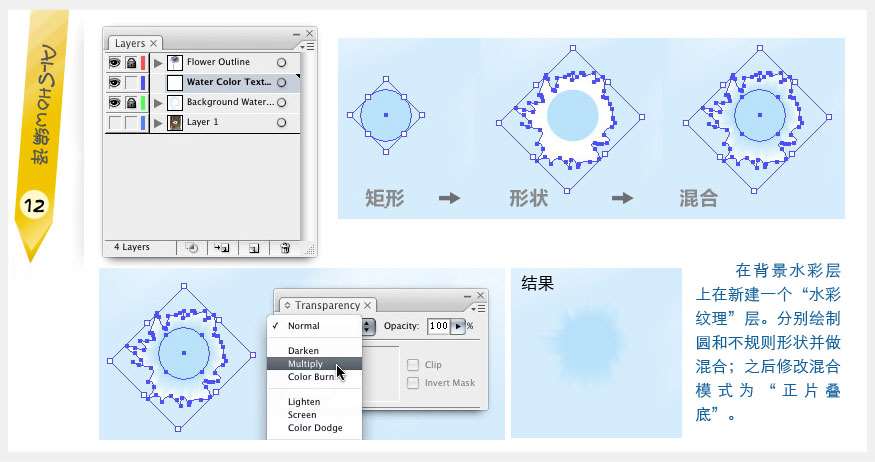Viewport: 875px width, 462px height.
Task: Choose Lighten blending mode
Action: [x=314, y=402]
